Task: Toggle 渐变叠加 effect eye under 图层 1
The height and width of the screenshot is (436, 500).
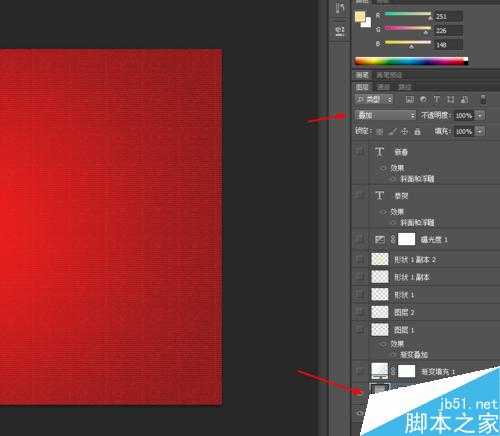Action: (393, 355)
